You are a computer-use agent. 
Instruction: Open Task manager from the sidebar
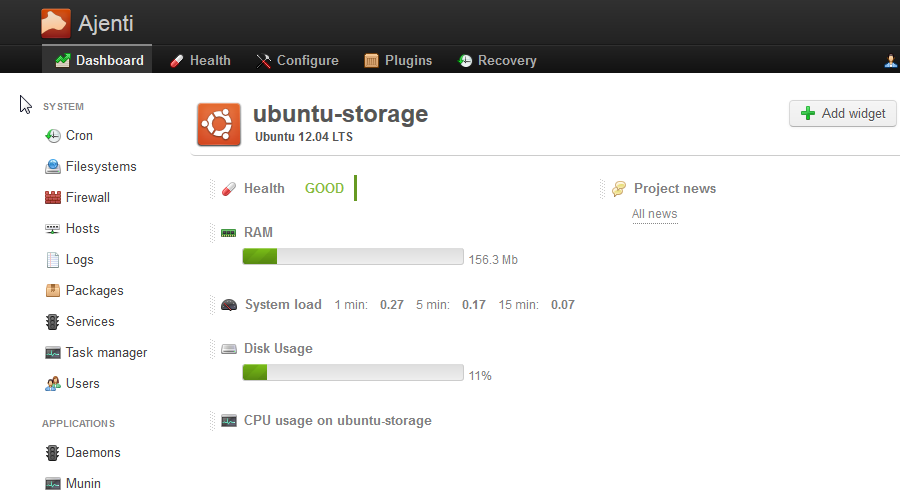96,352
